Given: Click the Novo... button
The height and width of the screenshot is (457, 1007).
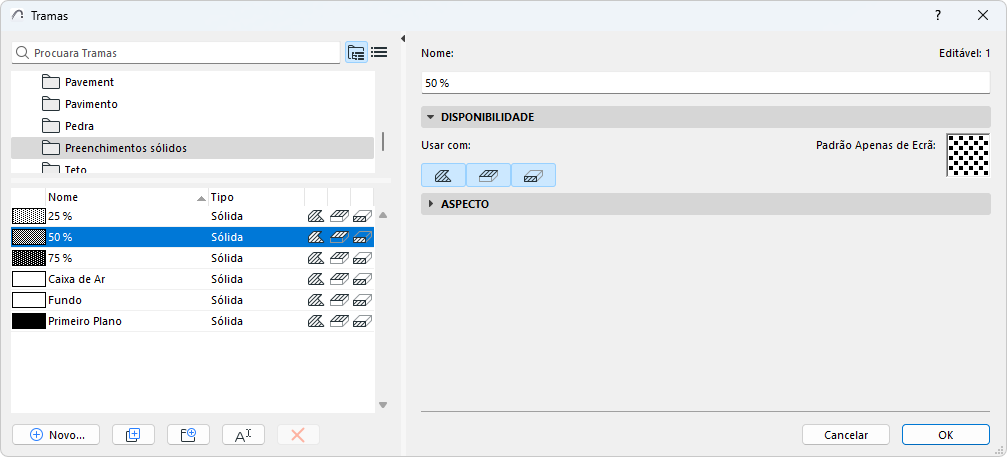Looking at the screenshot, I should click(57, 435).
